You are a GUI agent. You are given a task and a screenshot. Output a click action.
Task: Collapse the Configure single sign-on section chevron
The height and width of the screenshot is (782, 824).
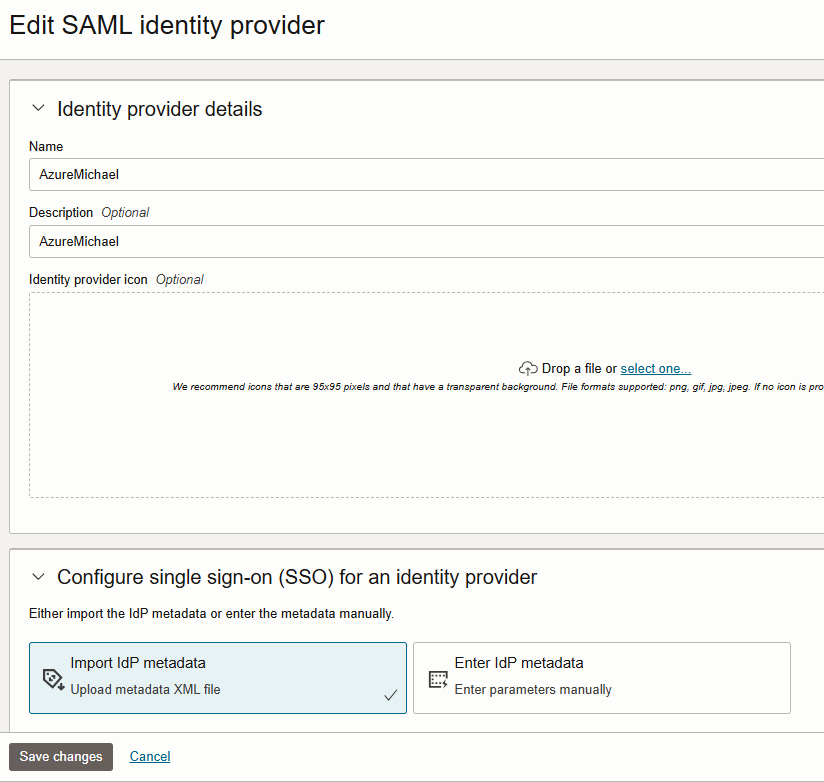pyautogui.click(x=38, y=577)
